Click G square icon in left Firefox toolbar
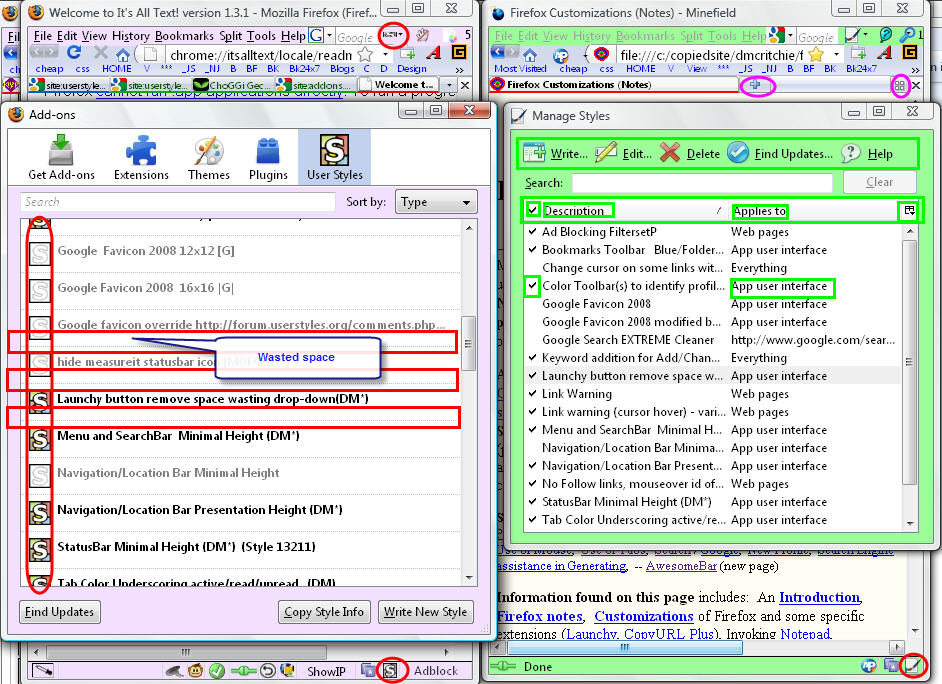Image resolution: width=942 pixels, height=684 pixels. 459,53
